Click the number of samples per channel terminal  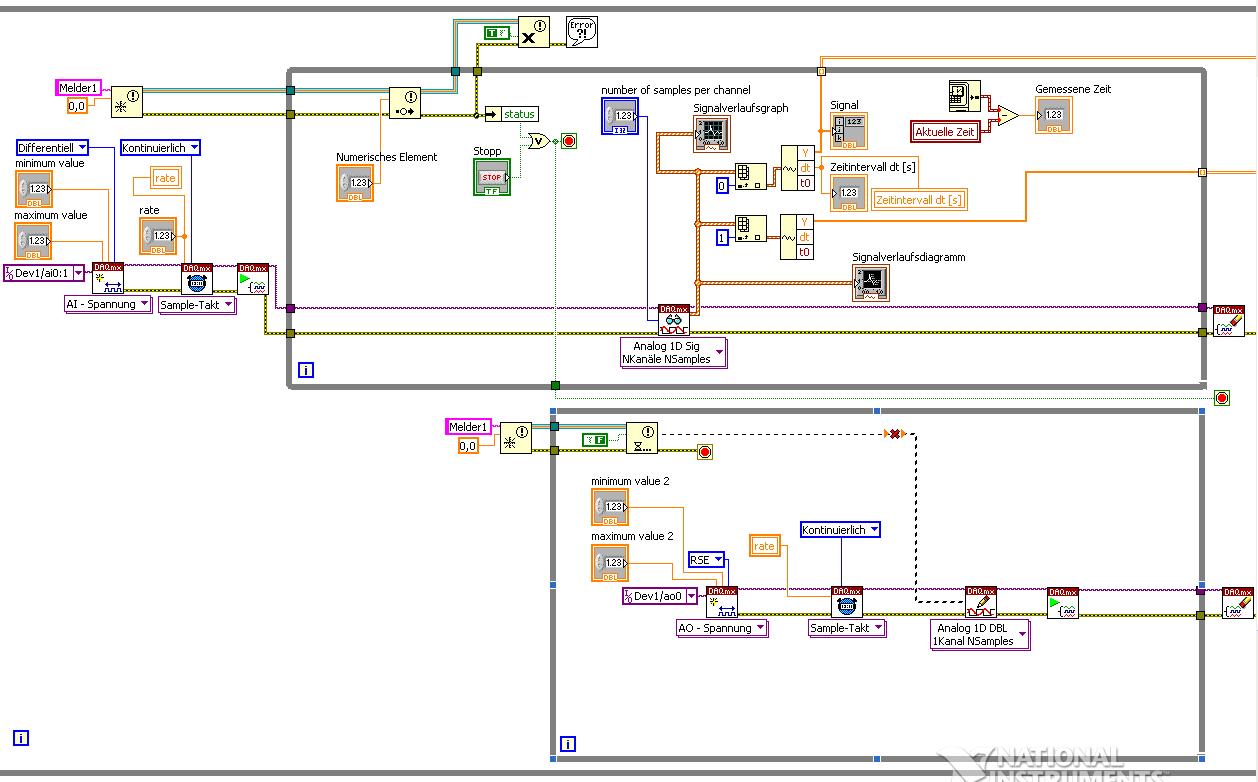620,116
